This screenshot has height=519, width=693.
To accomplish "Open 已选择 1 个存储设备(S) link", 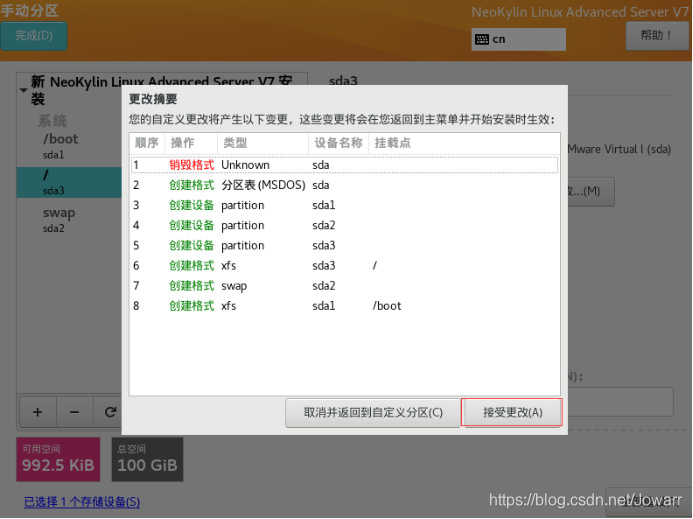I will [x=82, y=502].
